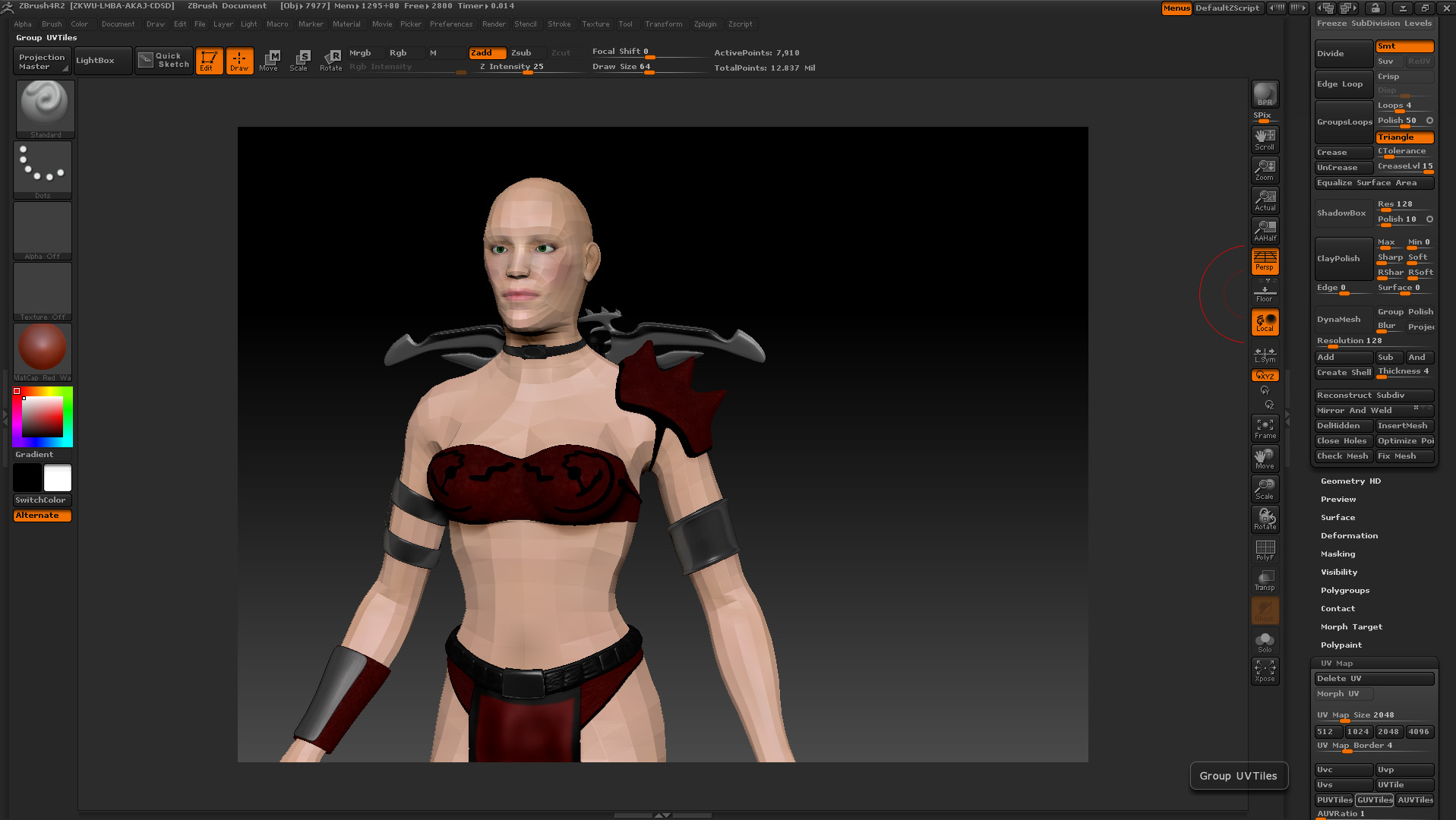This screenshot has width=1456, height=820.
Task: Open the Preferences menu
Action: (450, 24)
